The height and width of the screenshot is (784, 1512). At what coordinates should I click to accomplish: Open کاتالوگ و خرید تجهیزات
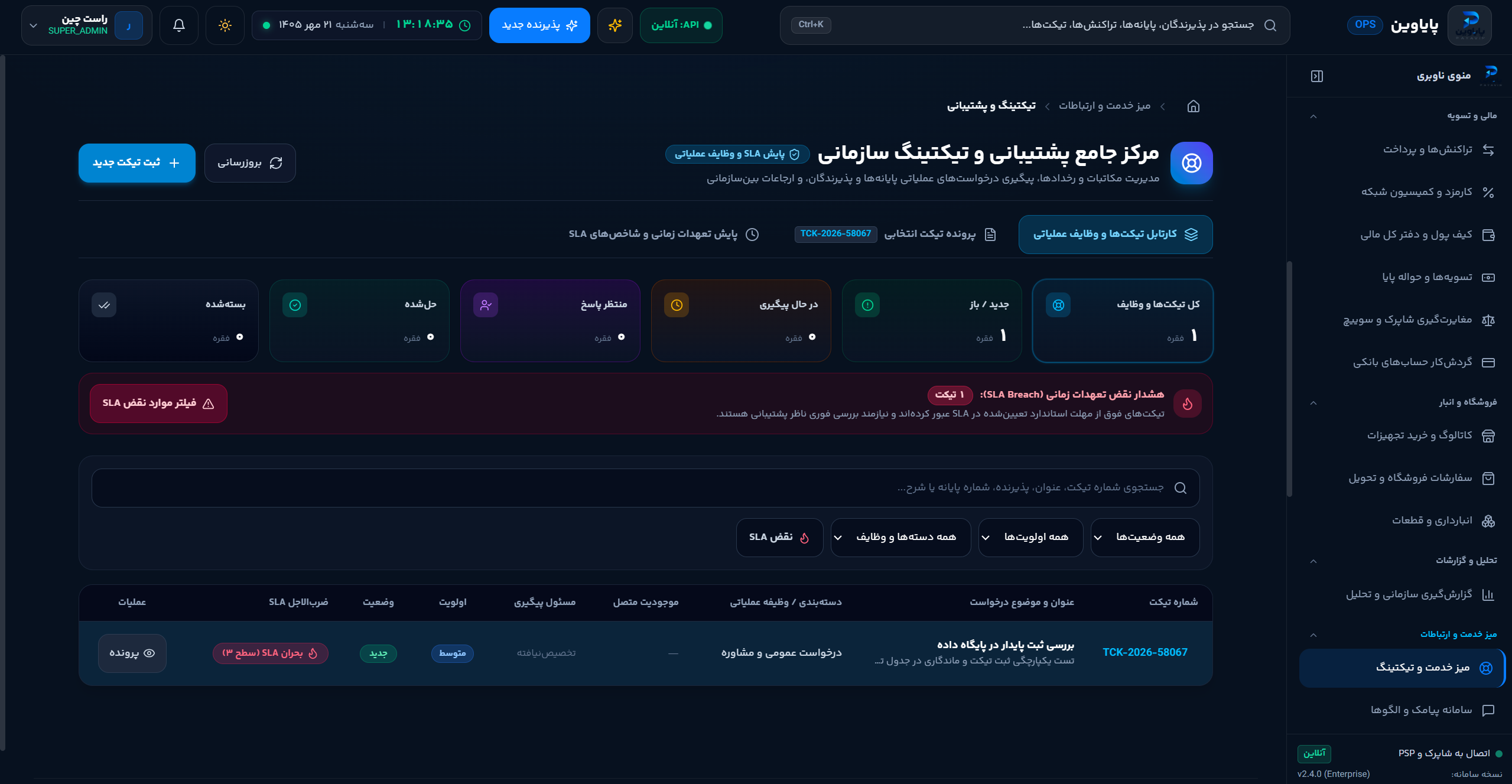click(1402, 435)
